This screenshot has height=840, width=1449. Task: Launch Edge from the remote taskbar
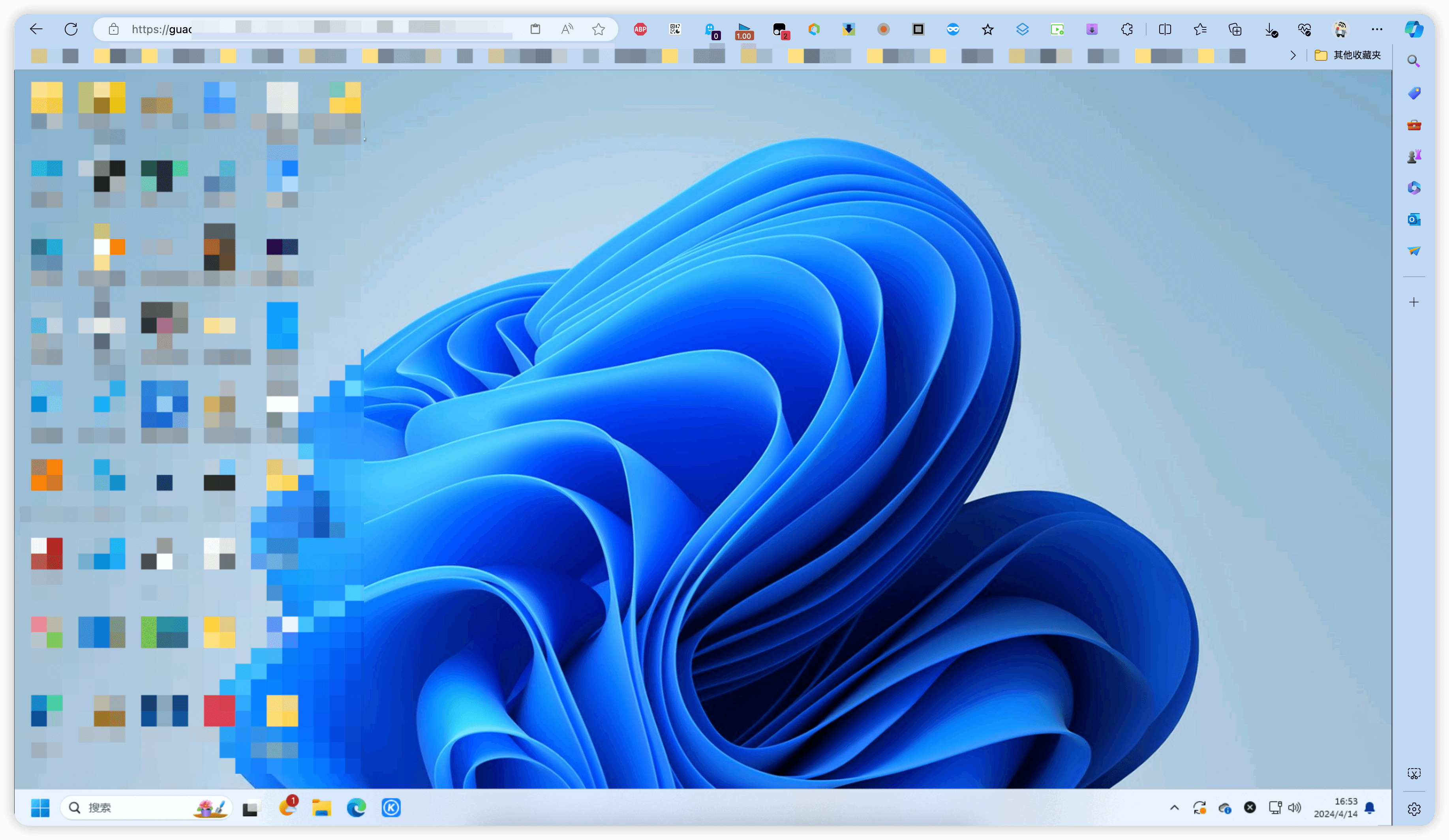coord(357,808)
